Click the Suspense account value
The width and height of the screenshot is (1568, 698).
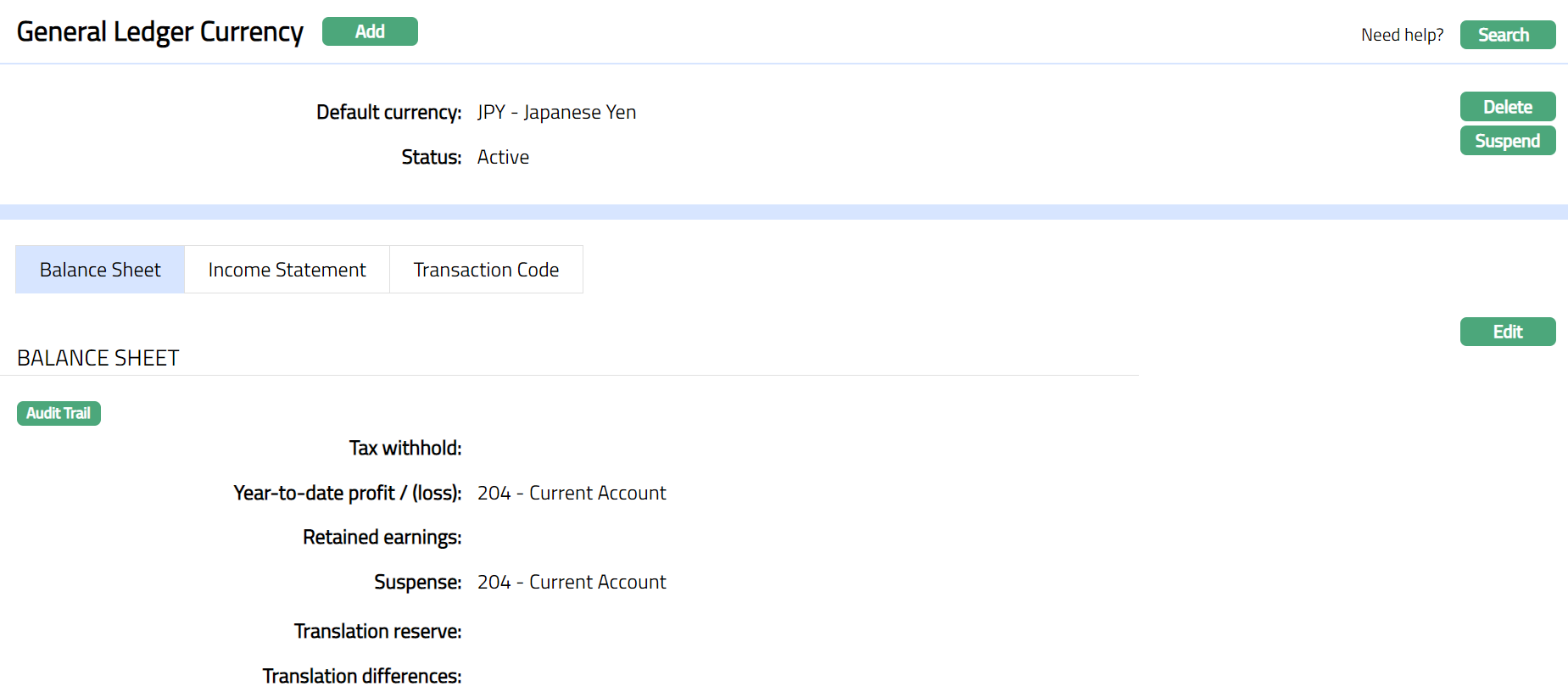point(572,582)
